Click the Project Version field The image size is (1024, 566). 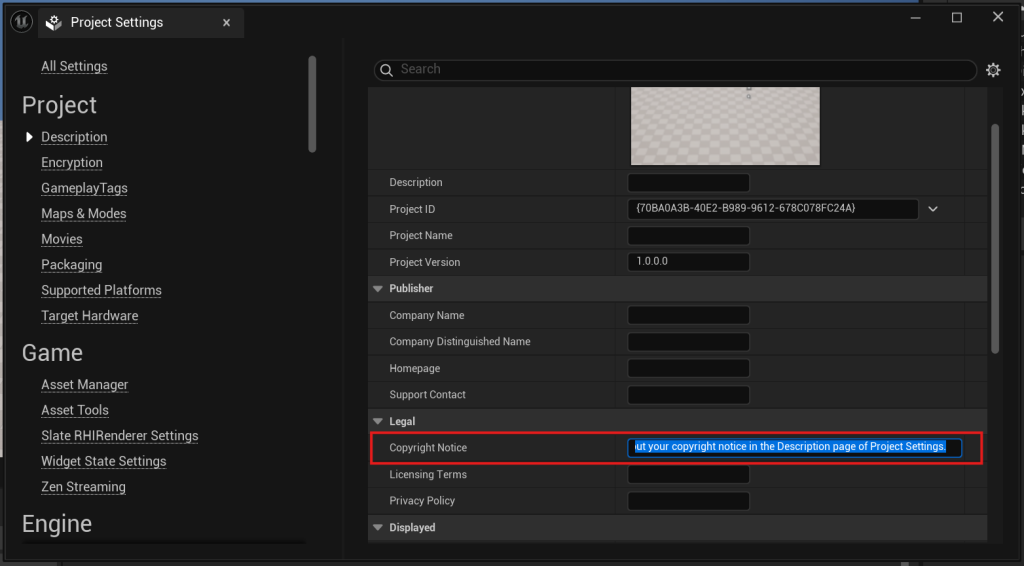click(x=688, y=262)
